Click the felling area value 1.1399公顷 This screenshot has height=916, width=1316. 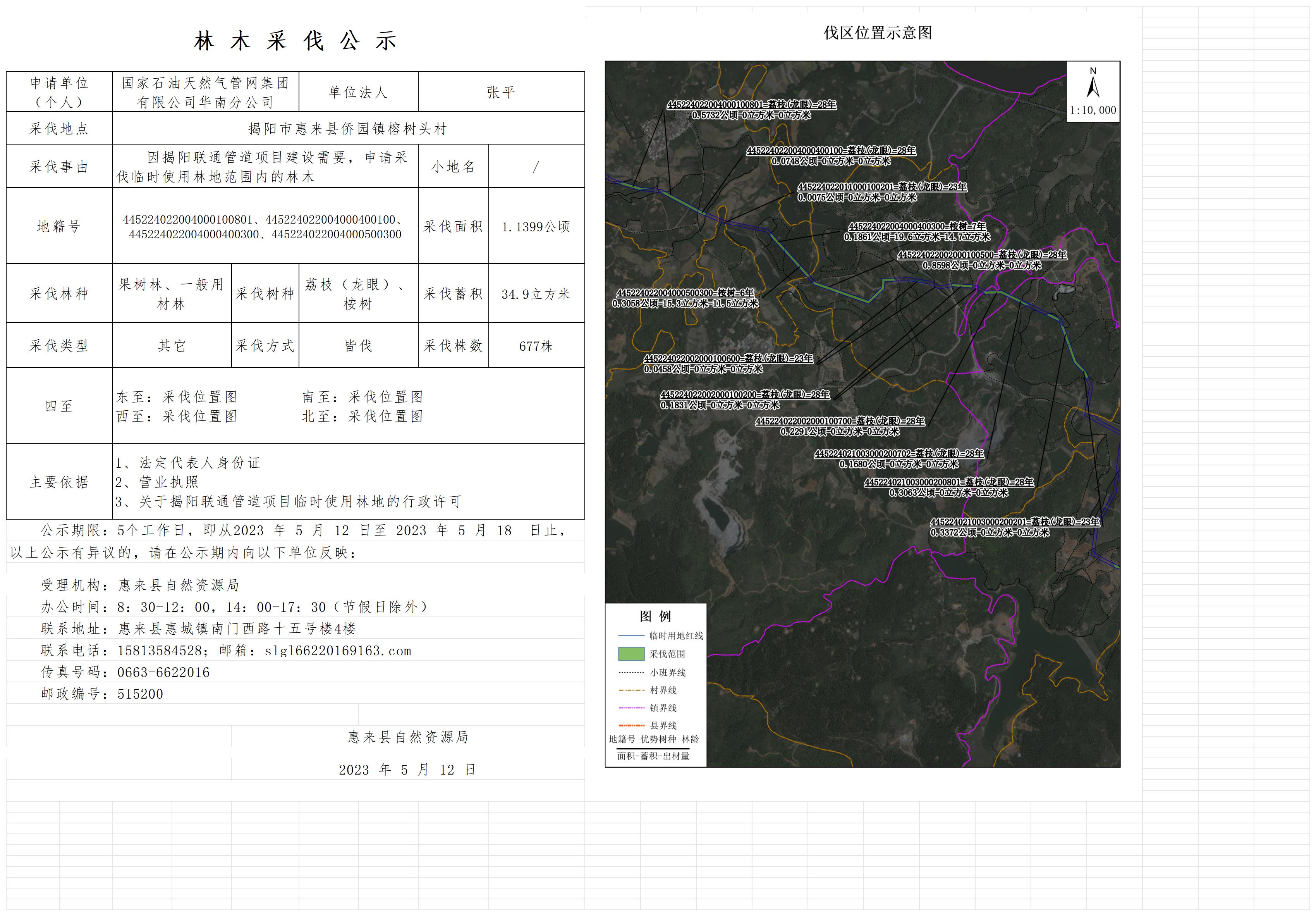pyautogui.click(x=536, y=227)
